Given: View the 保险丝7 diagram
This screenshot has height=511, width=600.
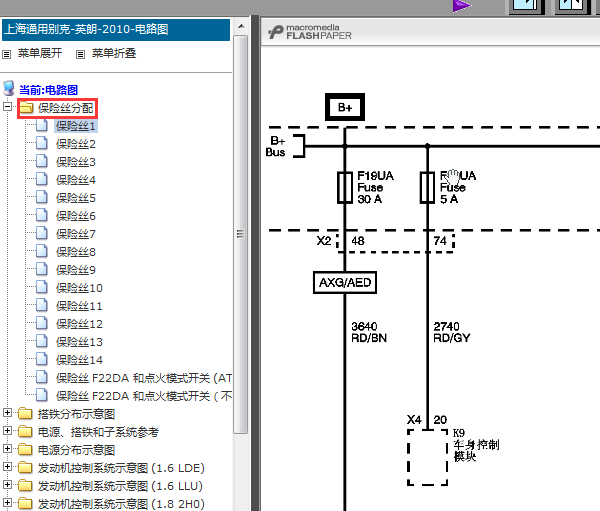Looking at the screenshot, I should tap(76, 234).
